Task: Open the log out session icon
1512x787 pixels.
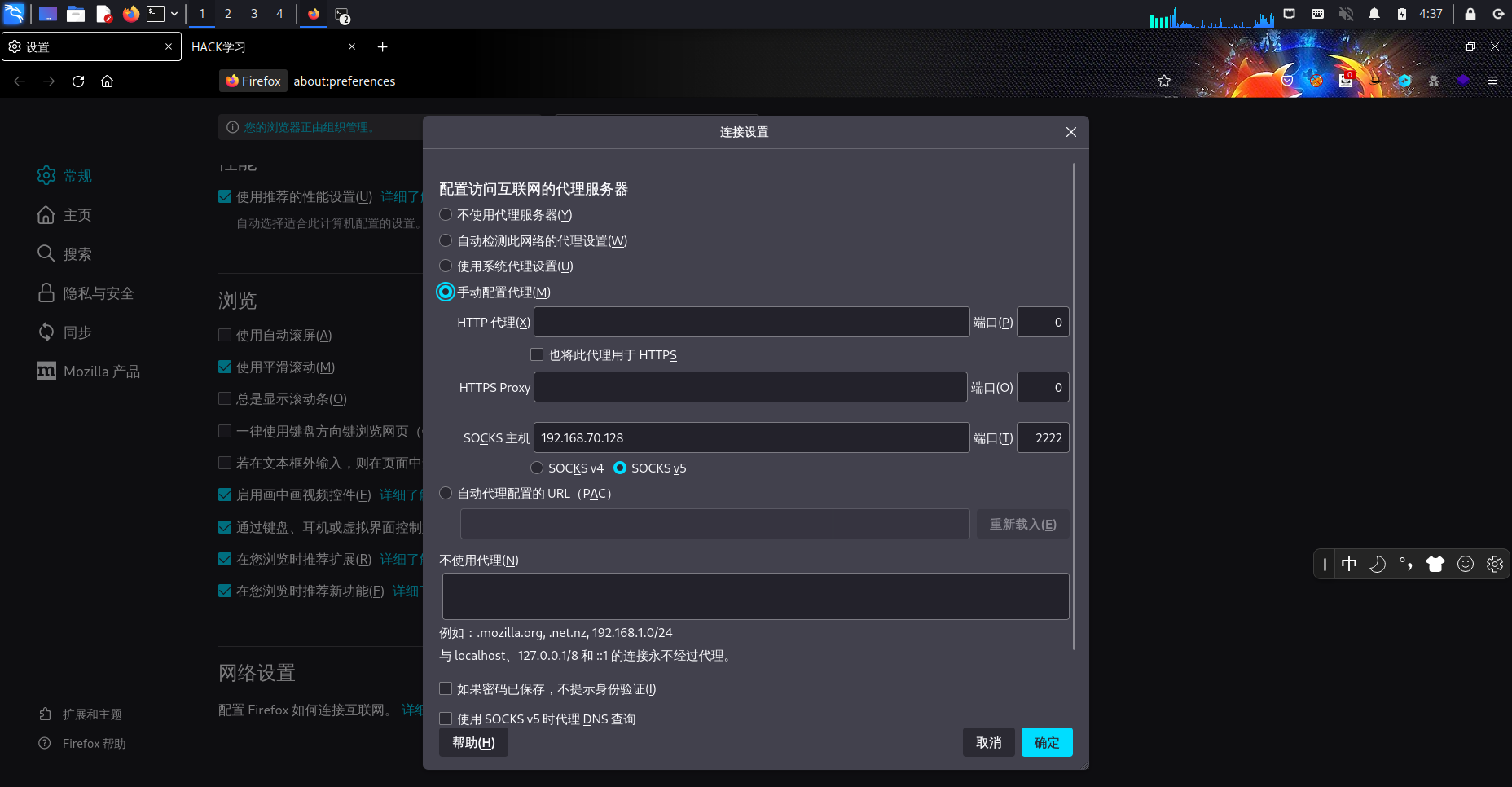Action: (x=1498, y=14)
